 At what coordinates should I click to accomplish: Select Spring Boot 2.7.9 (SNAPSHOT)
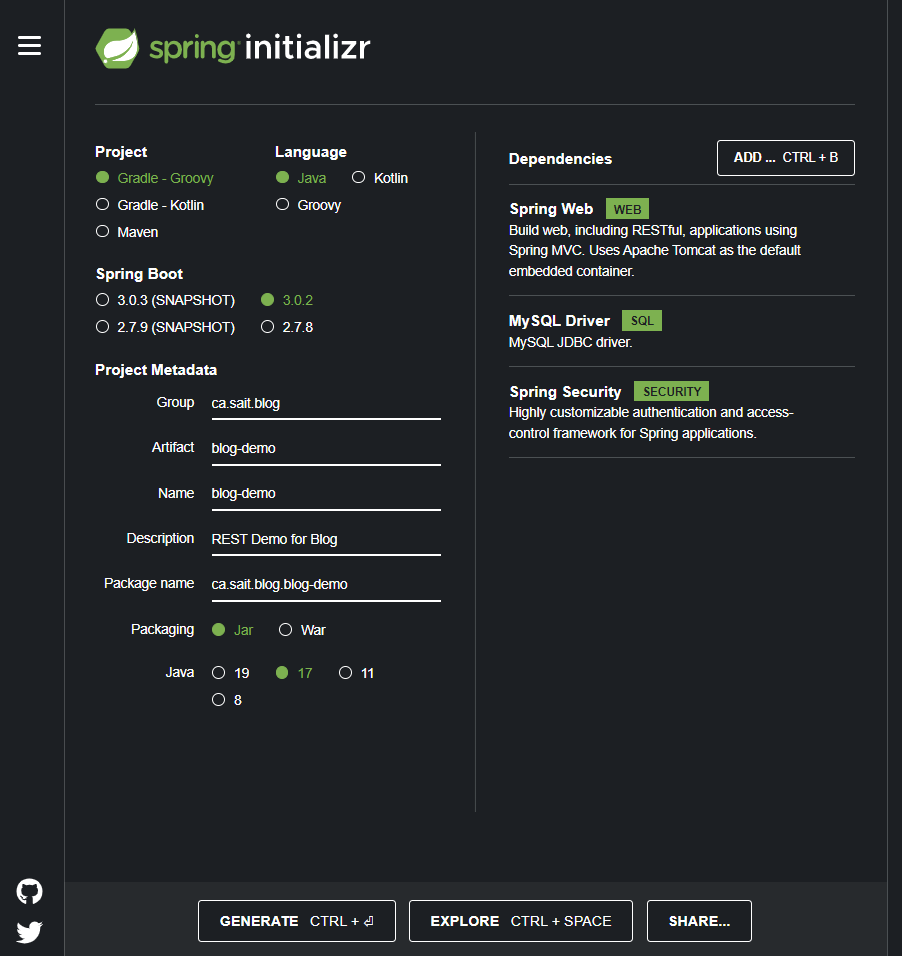(165, 327)
